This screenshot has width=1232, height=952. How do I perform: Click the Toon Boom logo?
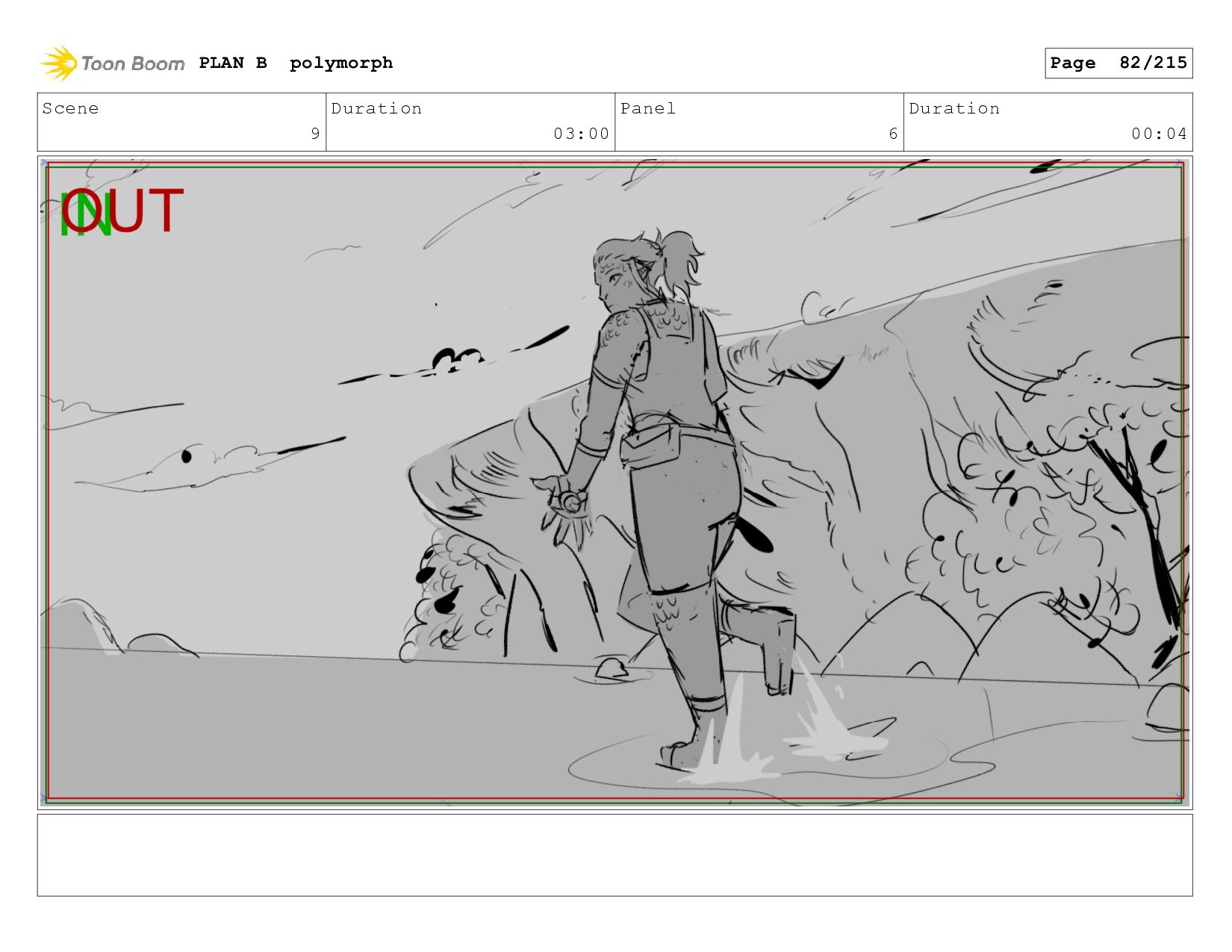pyautogui.click(x=112, y=63)
